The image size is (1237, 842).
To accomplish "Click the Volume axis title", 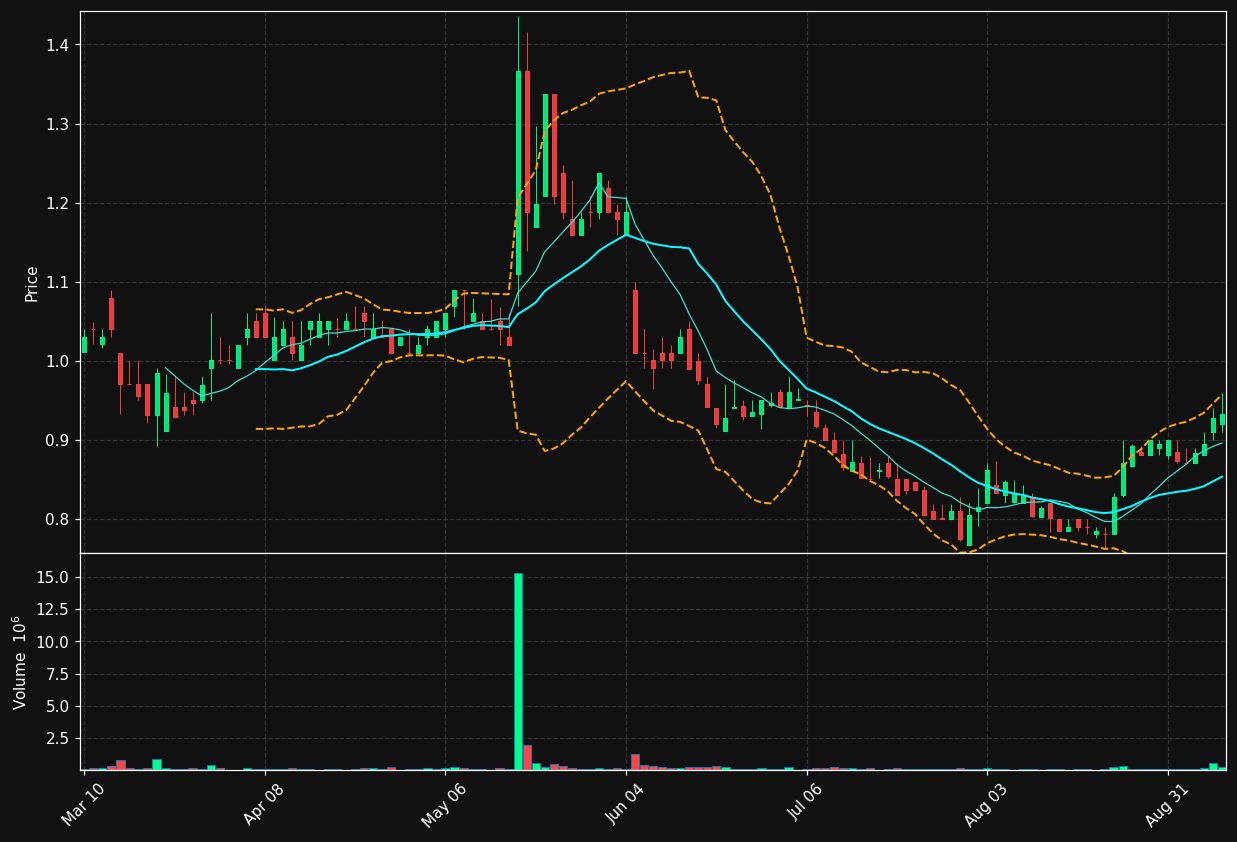I will pyautogui.click(x=20, y=662).
